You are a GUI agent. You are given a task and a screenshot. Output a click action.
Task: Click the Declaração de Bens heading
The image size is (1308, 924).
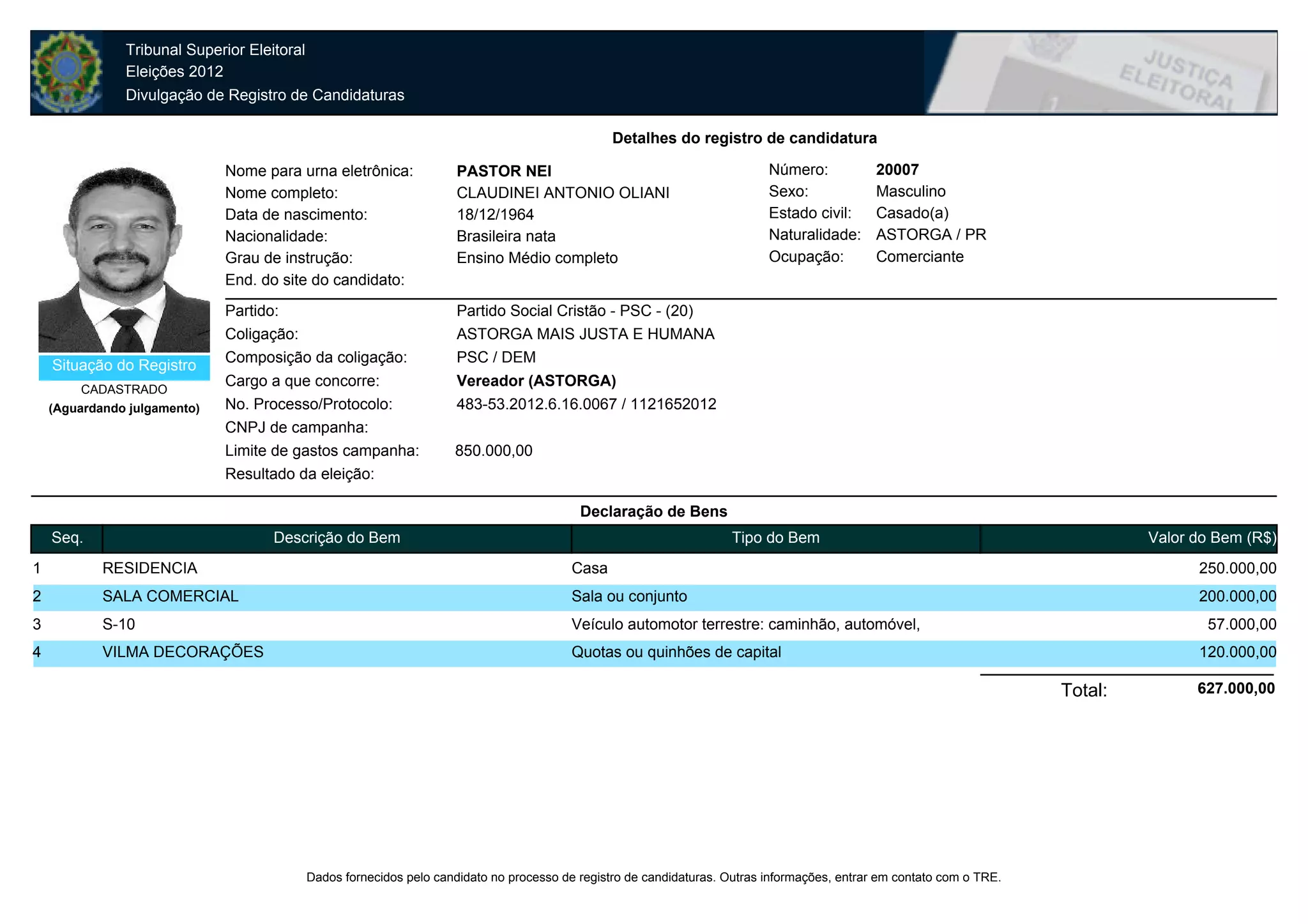coord(653,511)
